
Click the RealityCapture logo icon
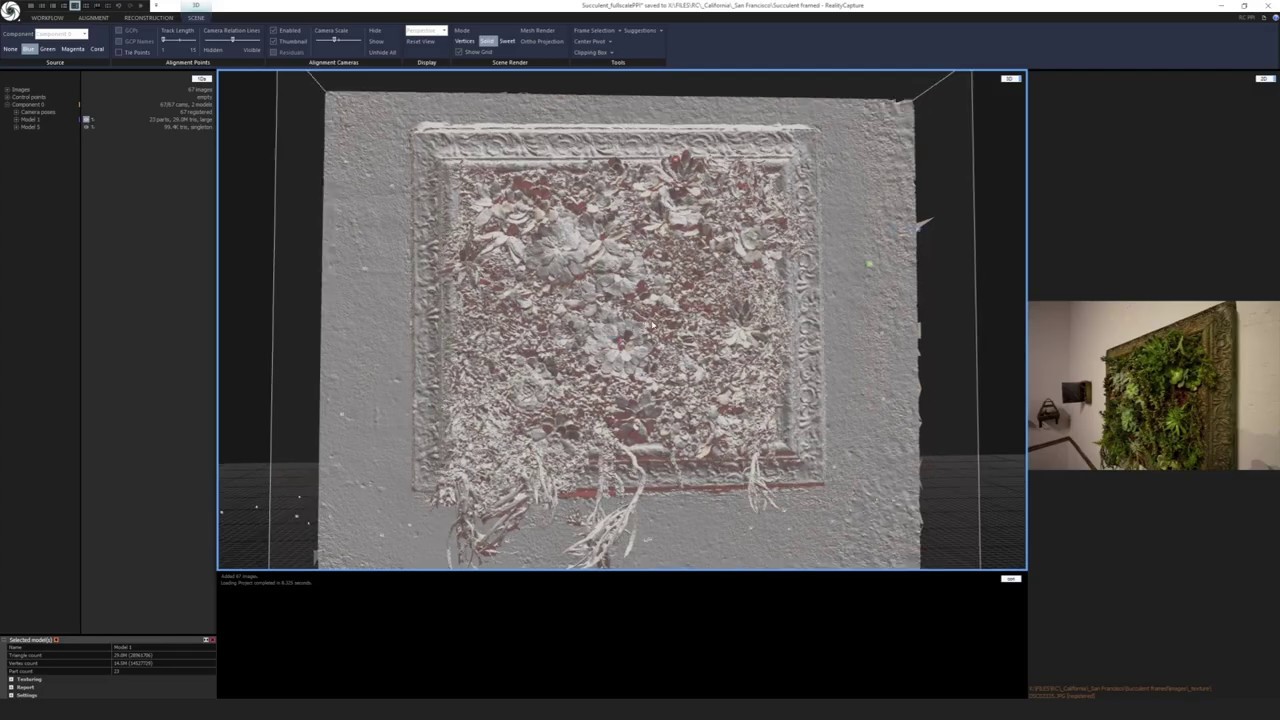10,11
